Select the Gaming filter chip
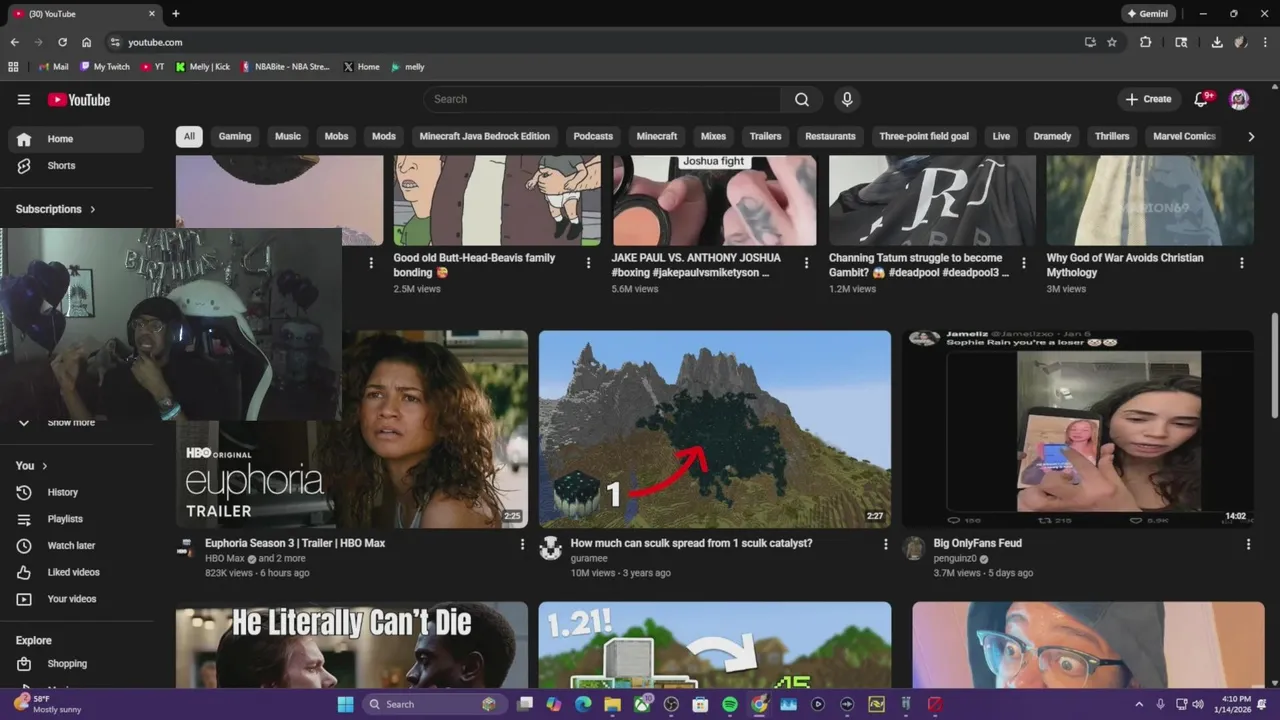This screenshot has width=1280, height=720. [235, 137]
